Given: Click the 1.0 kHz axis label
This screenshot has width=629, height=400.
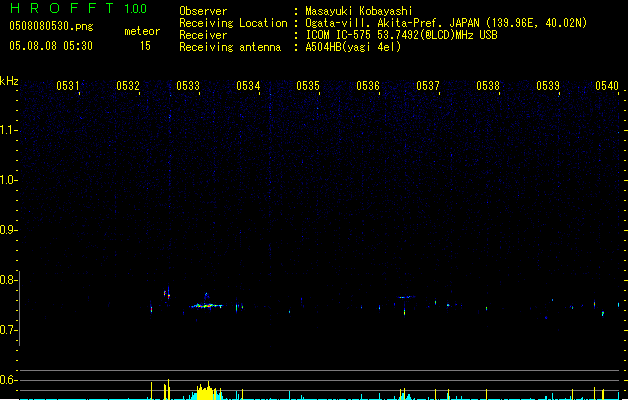Looking at the screenshot, I should pyautogui.click(x=7, y=180).
